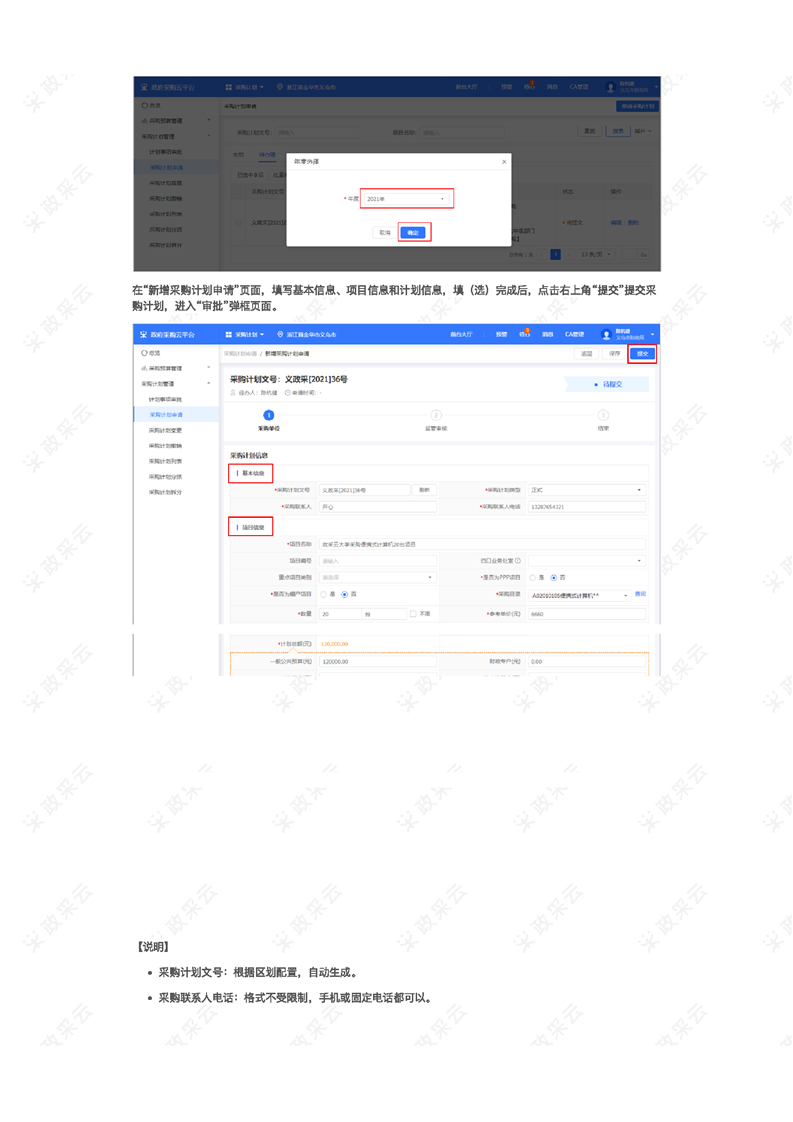Image resolution: width=793 pixels, height=1122 pixels.
Task: Open 采购计划申请 in second screenshot sidebar
Action: 165,414
